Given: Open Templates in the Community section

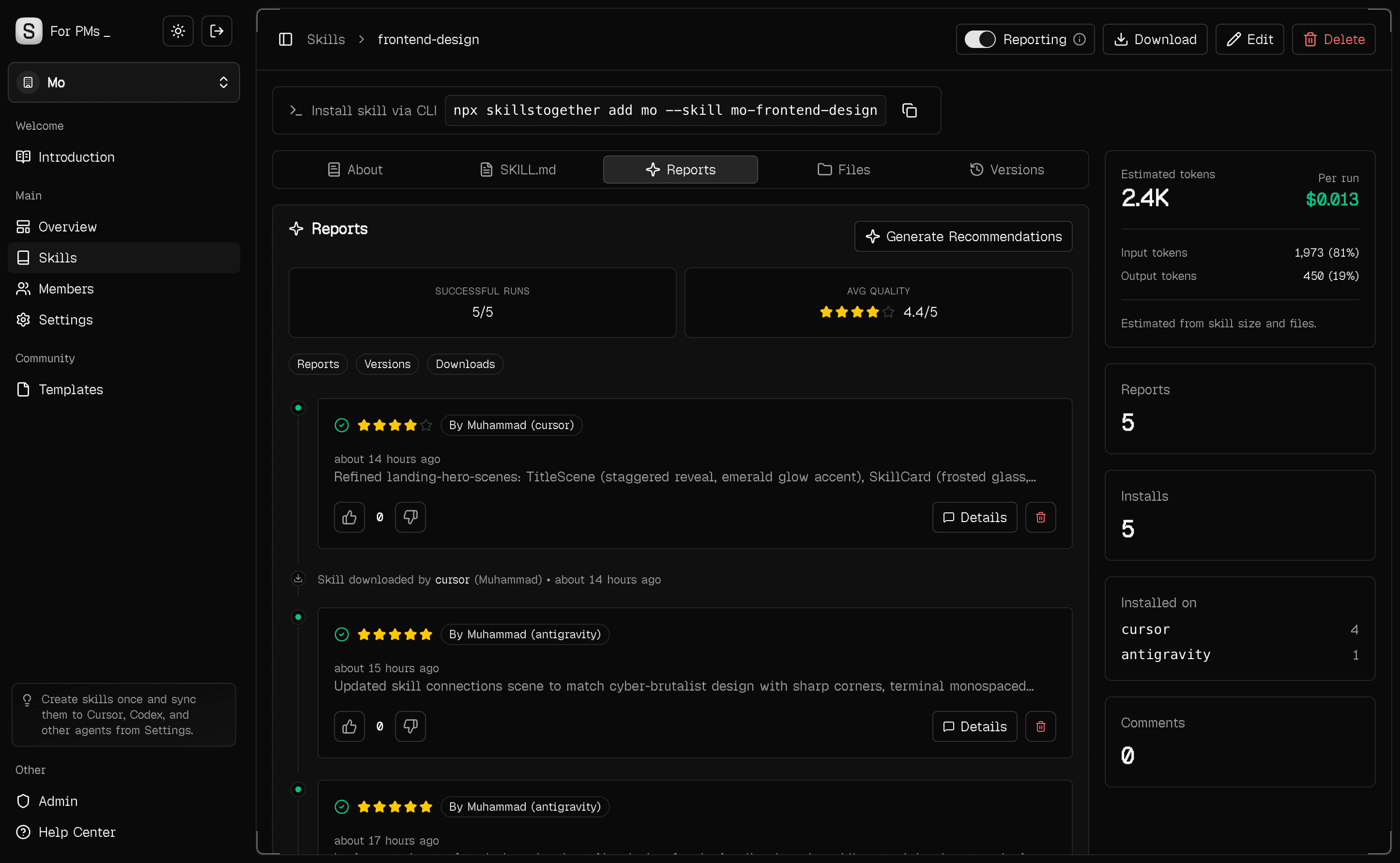Looking at the screenshot, I should (71, 389).
